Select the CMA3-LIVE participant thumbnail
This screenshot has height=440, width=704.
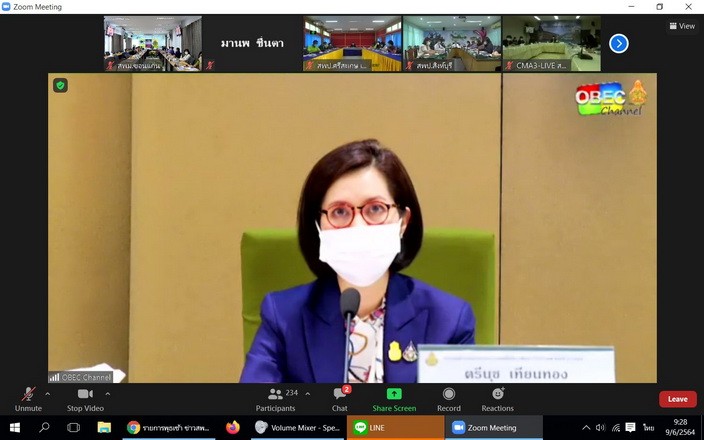tap(551, 44)
